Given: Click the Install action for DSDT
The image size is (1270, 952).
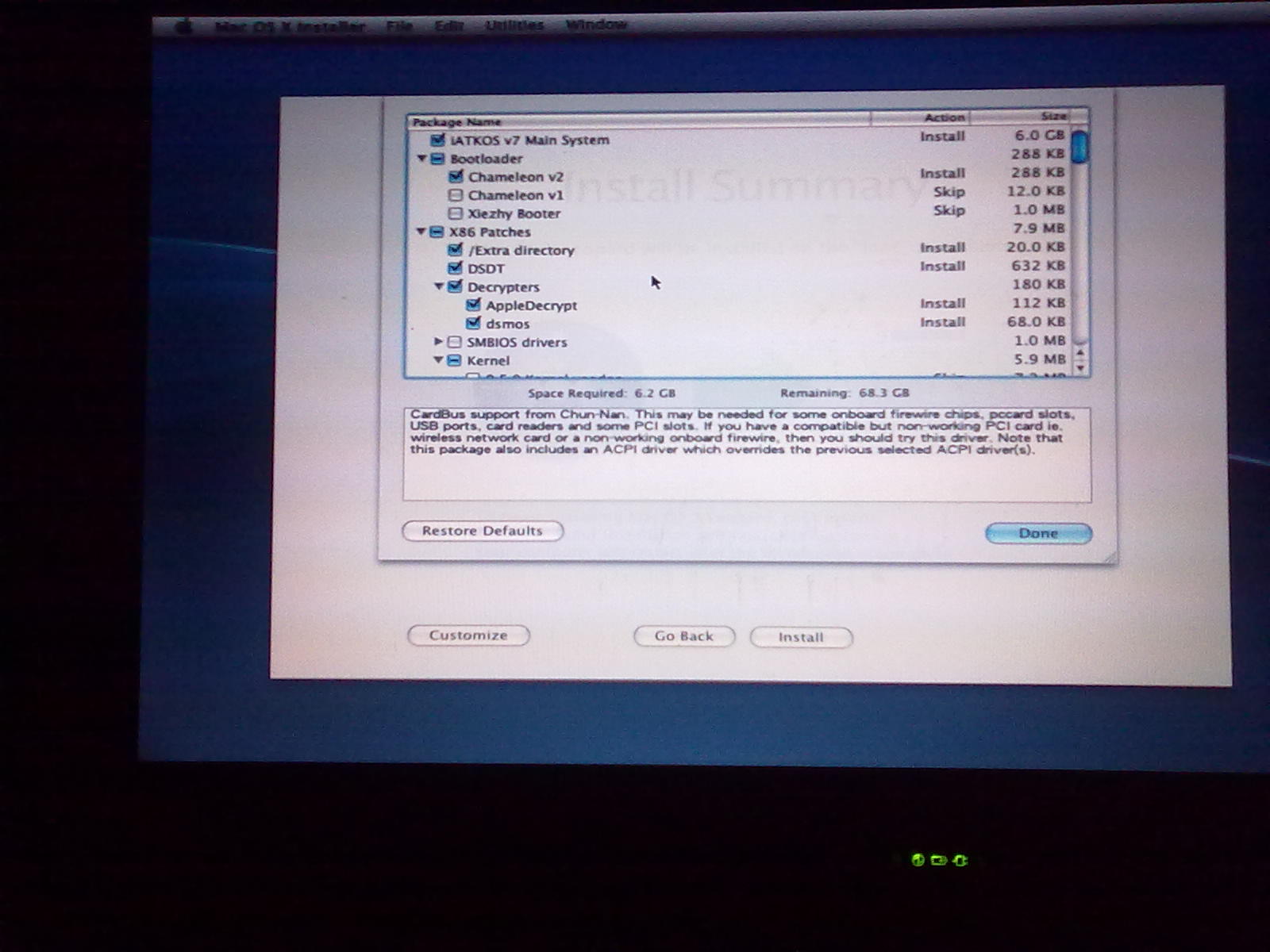Looking at the screenshot, I should pos(942,266).
